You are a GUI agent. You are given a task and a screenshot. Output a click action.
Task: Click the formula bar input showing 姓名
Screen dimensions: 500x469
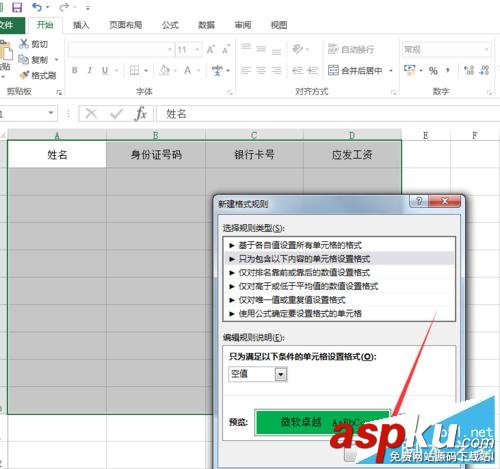tap(328, 114)
